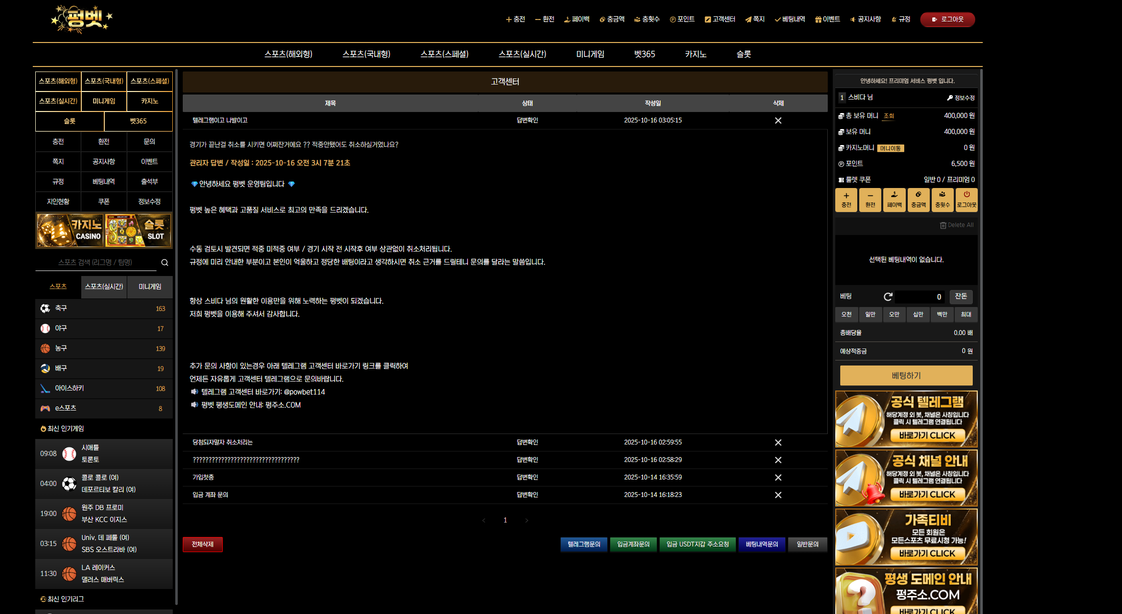Select 스포츠(실시간) tab above sport list

[103, 287]
